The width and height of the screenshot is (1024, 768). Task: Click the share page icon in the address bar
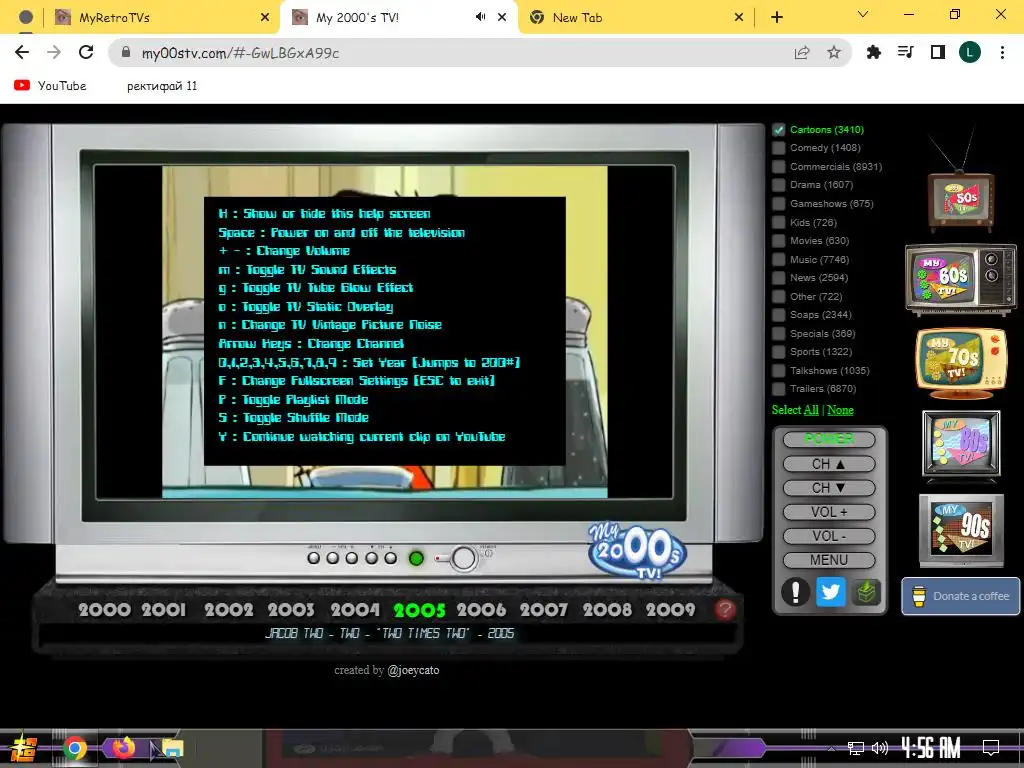click(802, 53)
